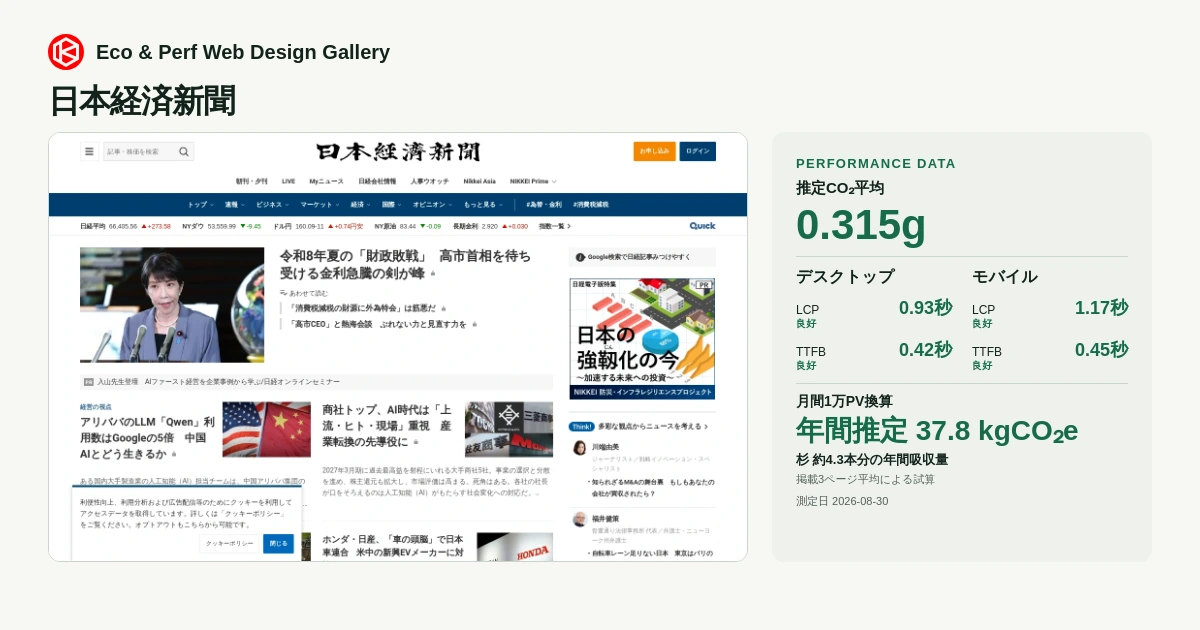Click the 0.315g CO₂ average value
The height and width of the screenshot is (630, 1200).
[x=861, y=224]
